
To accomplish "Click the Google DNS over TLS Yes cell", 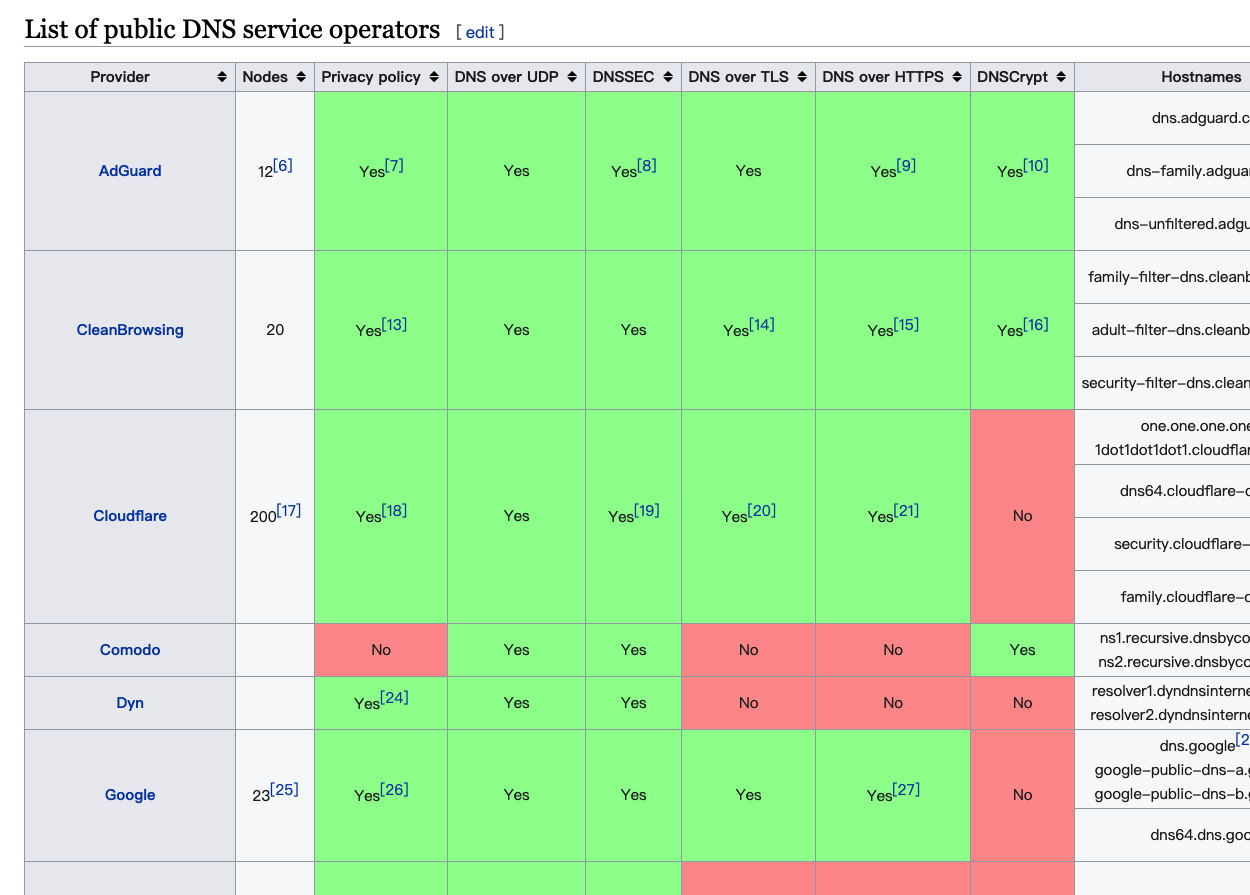I will pyautogui.click(x=748, y=795).
